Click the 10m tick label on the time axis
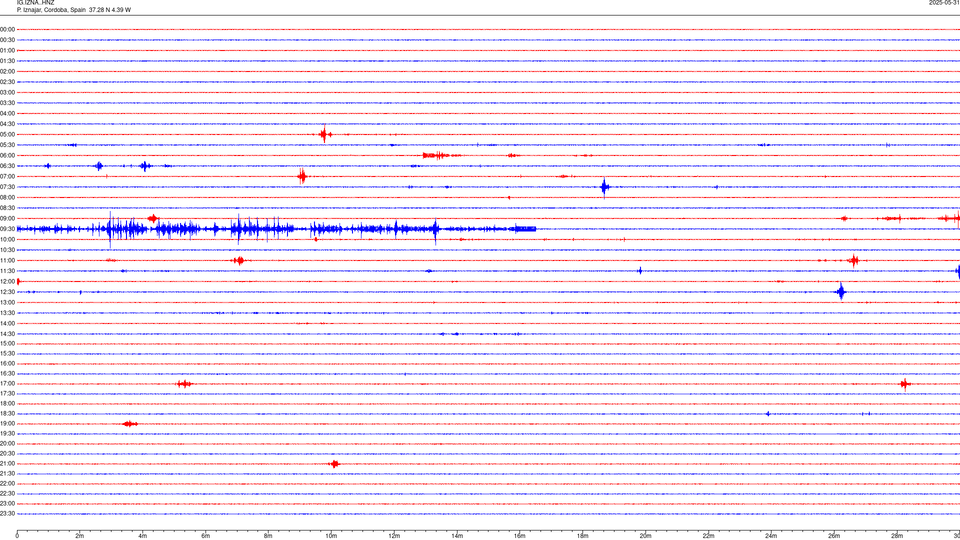This screenshot has width=960, height=540. [331, 536]
